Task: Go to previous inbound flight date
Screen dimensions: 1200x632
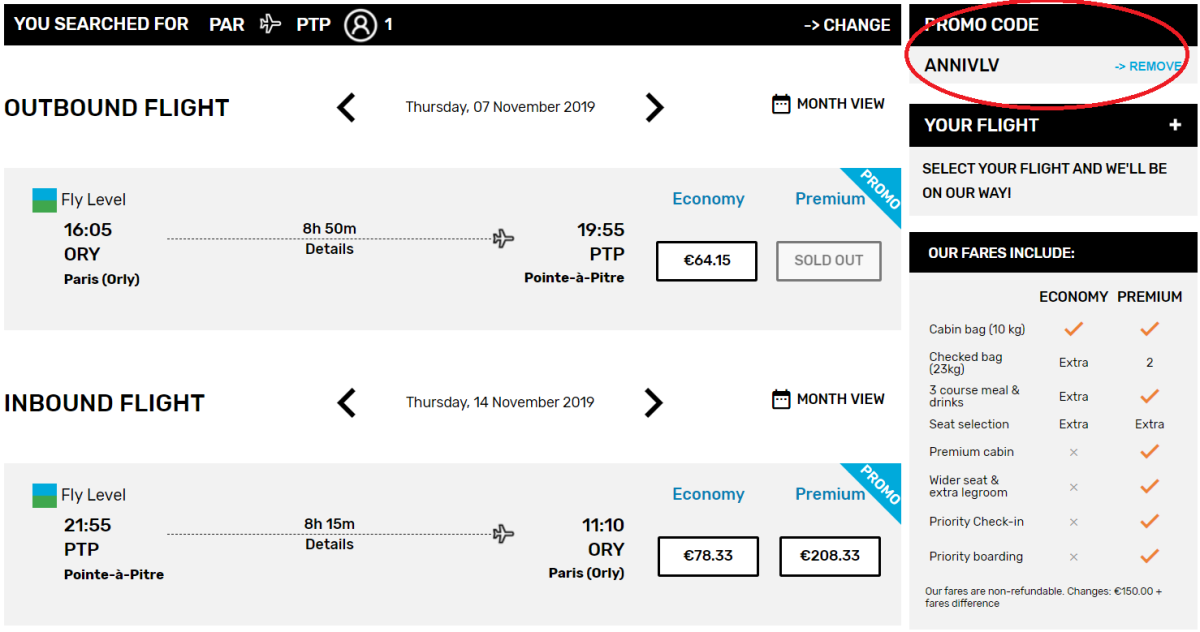Action: (346, 403)
